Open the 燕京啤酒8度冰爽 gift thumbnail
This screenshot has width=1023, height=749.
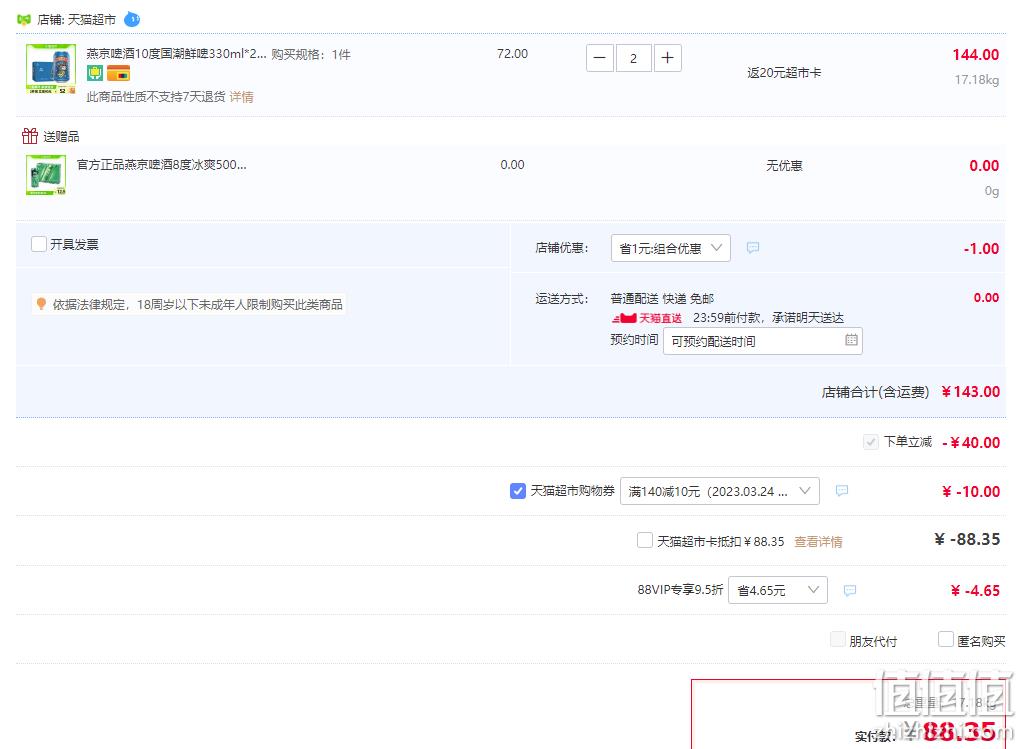[46, 175]
